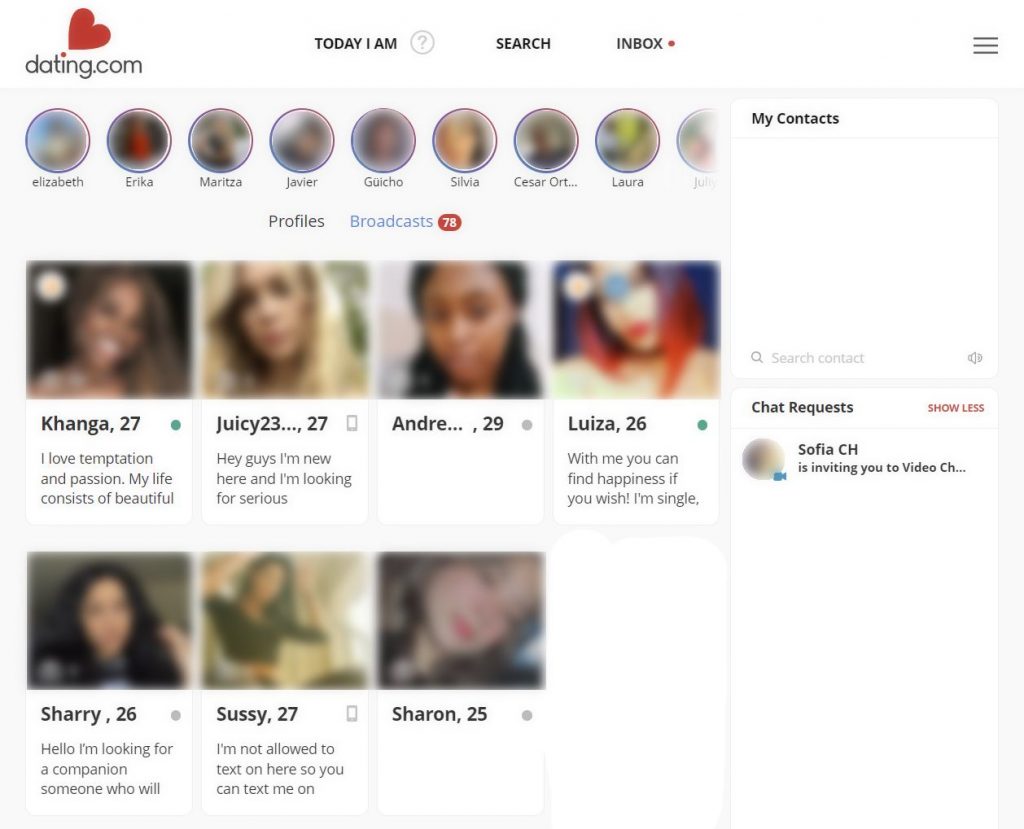Click the name Sussy, 27
Viewport: 1024px width, 829px height.
coord(257,715)
